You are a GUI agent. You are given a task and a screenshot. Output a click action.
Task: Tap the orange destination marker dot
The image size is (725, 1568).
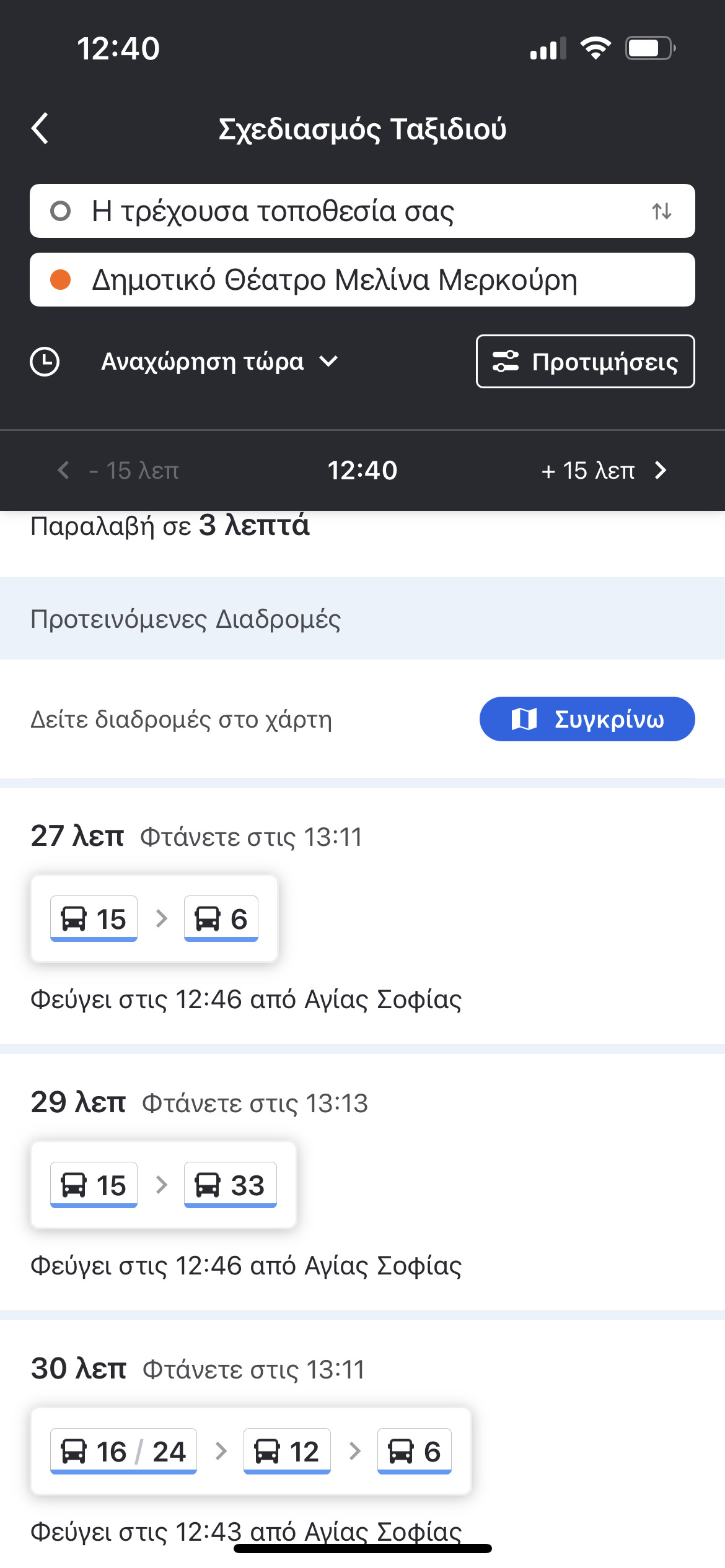point(60,280)
